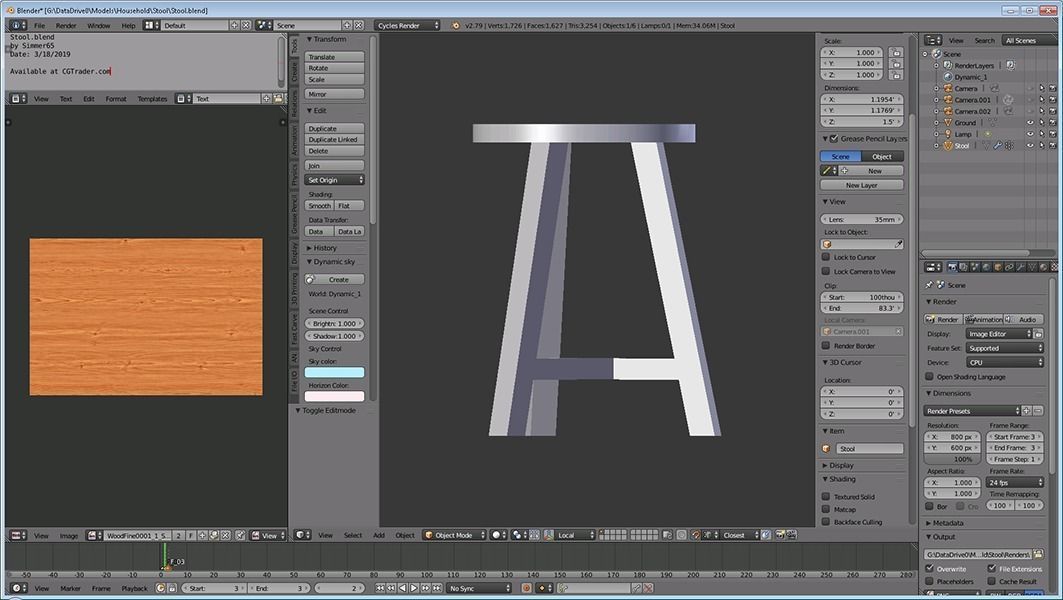Jump to the first frame in timeline

[380, 588]
